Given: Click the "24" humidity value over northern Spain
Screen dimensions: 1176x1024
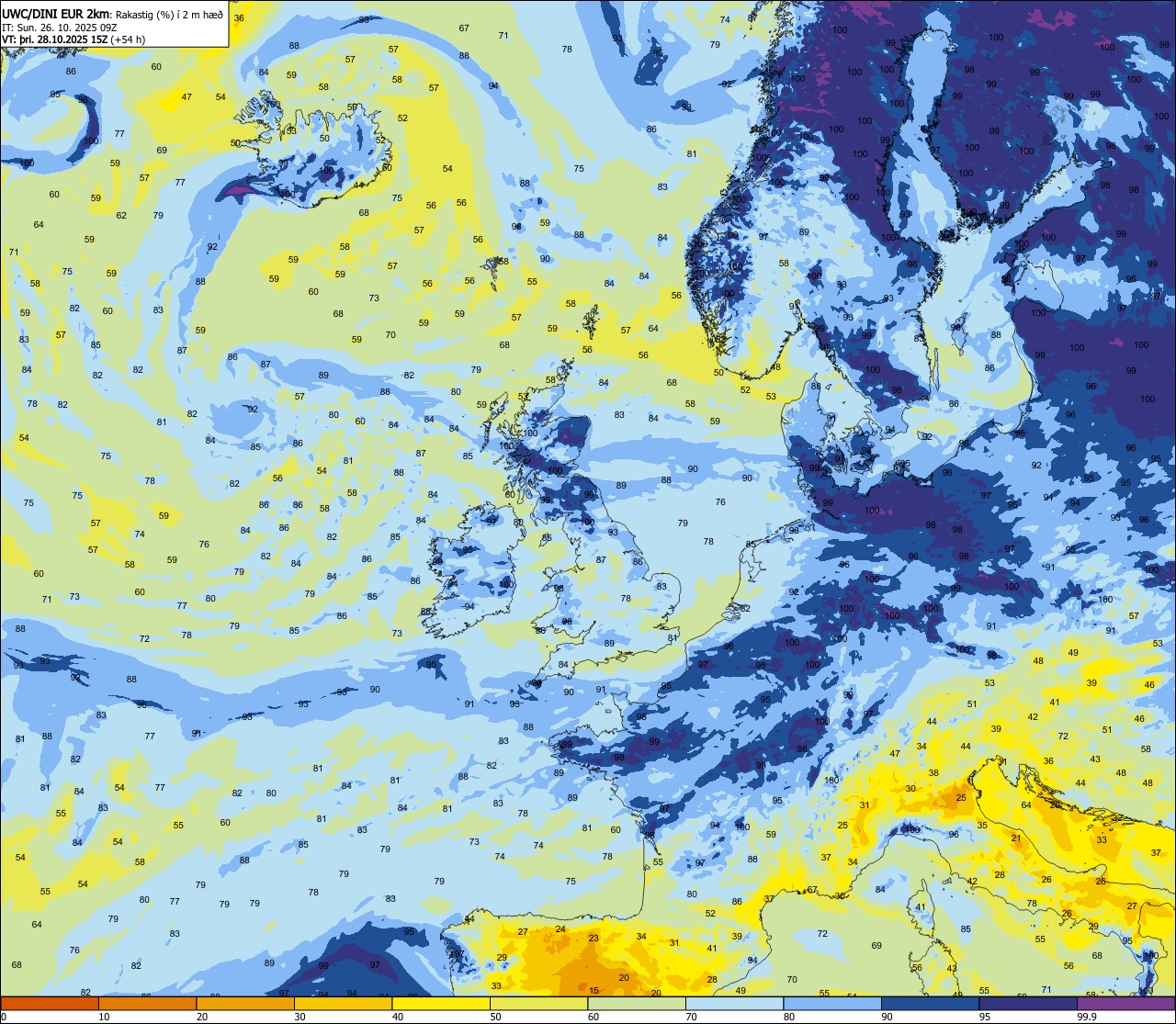Looking at the screenshot, I should click(560, 928).
